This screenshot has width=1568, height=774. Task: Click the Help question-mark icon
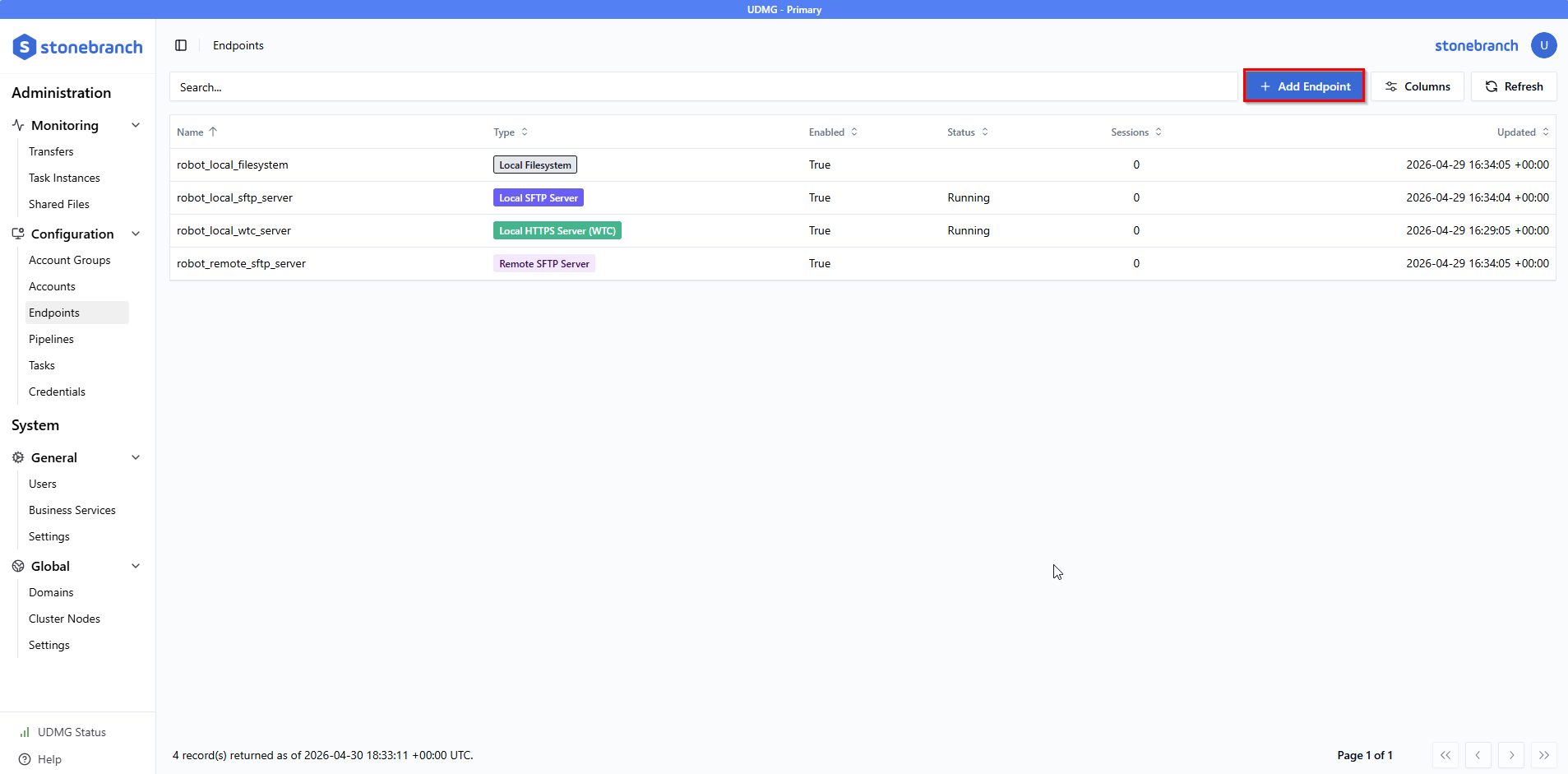point(25,759)
